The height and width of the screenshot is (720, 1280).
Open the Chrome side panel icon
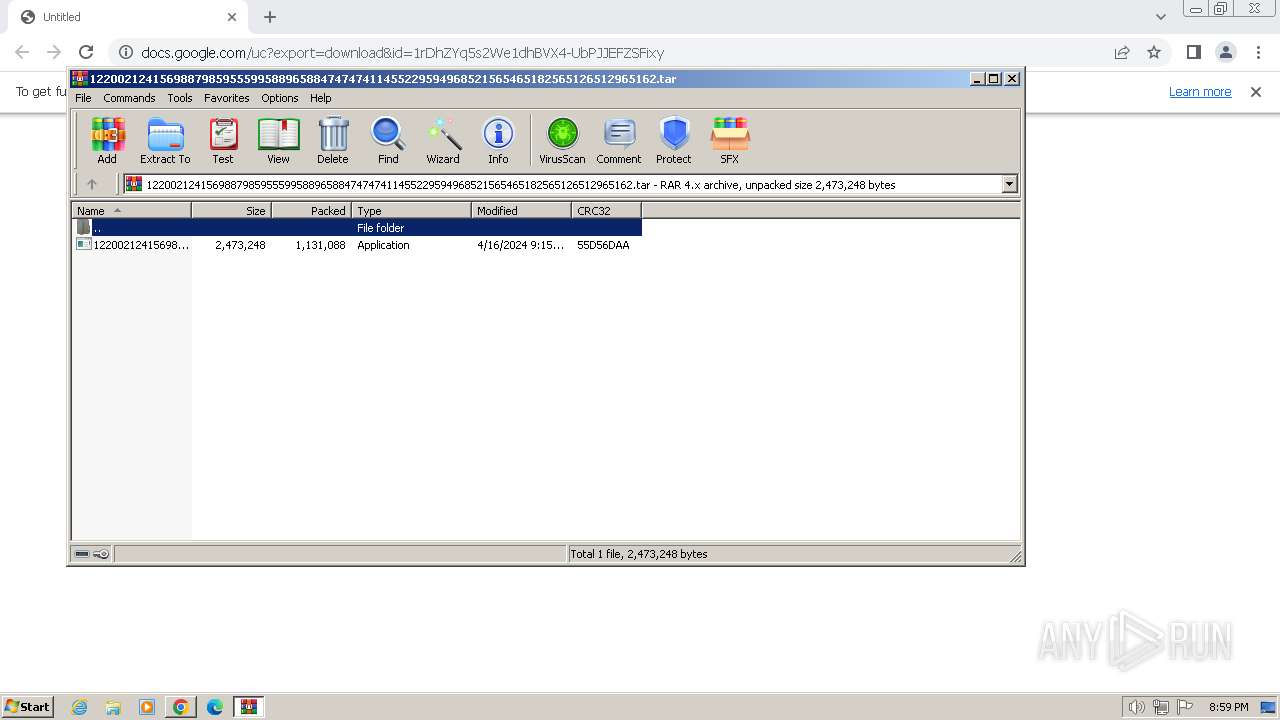1193,52
